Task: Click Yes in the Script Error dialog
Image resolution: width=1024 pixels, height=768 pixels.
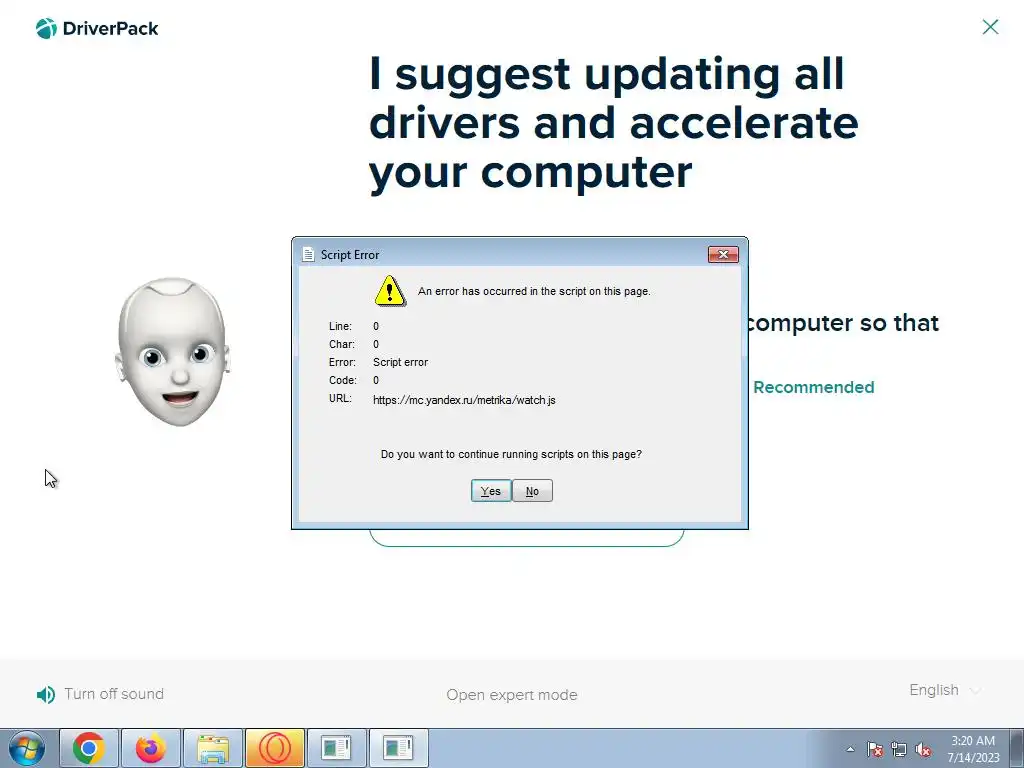Action: click(x=490, y=491)
